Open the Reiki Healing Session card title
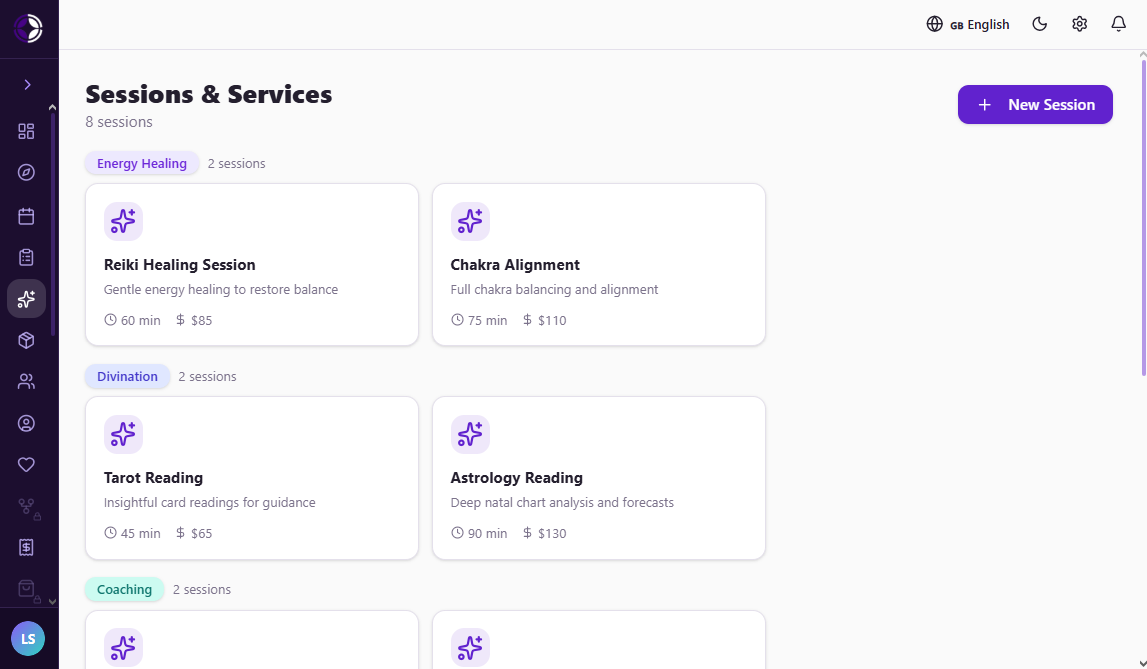 (x=179, y=265)
